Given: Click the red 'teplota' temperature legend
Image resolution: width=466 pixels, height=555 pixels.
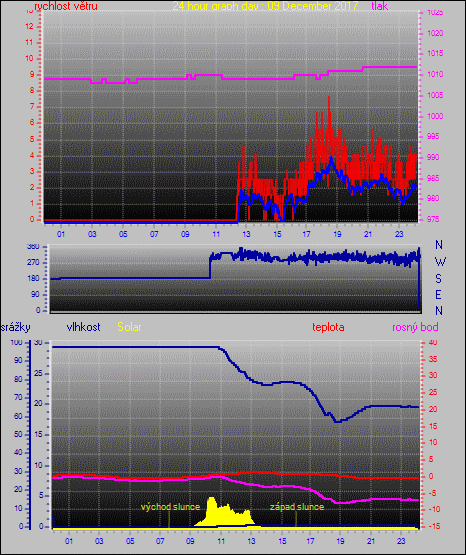Looking at the screenshot, I should point(328,327).
